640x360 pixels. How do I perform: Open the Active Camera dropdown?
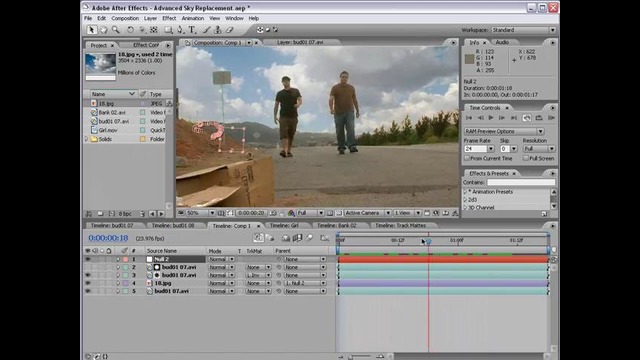pos(368,213)
